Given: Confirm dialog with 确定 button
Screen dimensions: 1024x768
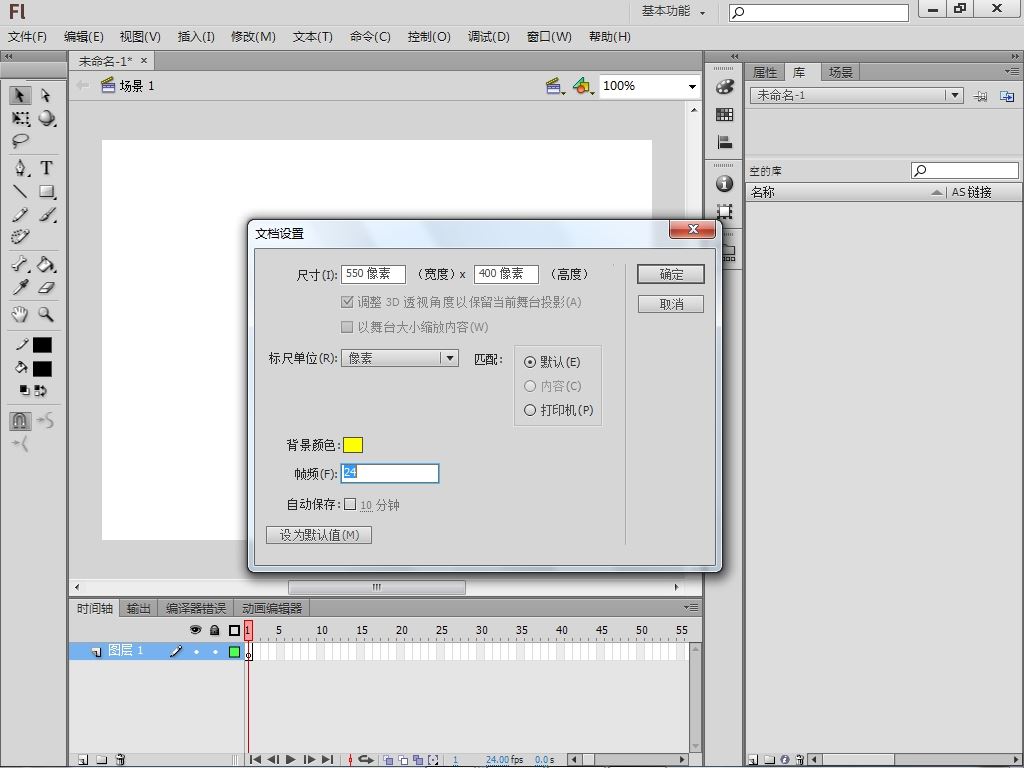Looking at the screenshot, I should point(671,274).
